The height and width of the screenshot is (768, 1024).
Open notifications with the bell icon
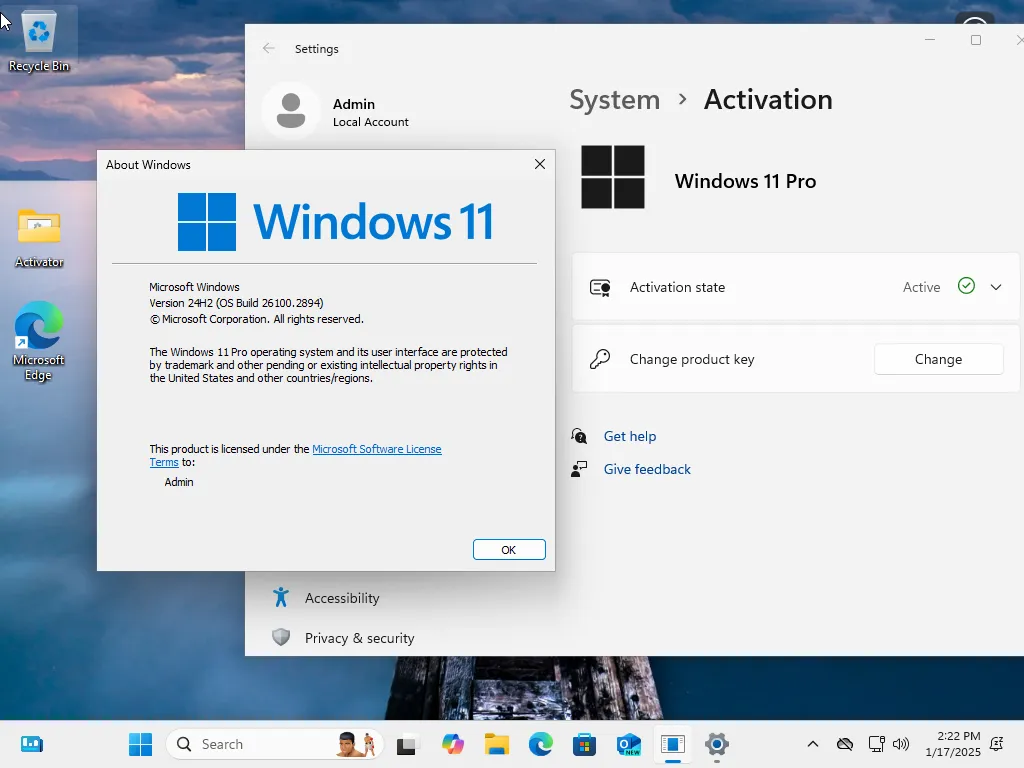click(997, 744)
